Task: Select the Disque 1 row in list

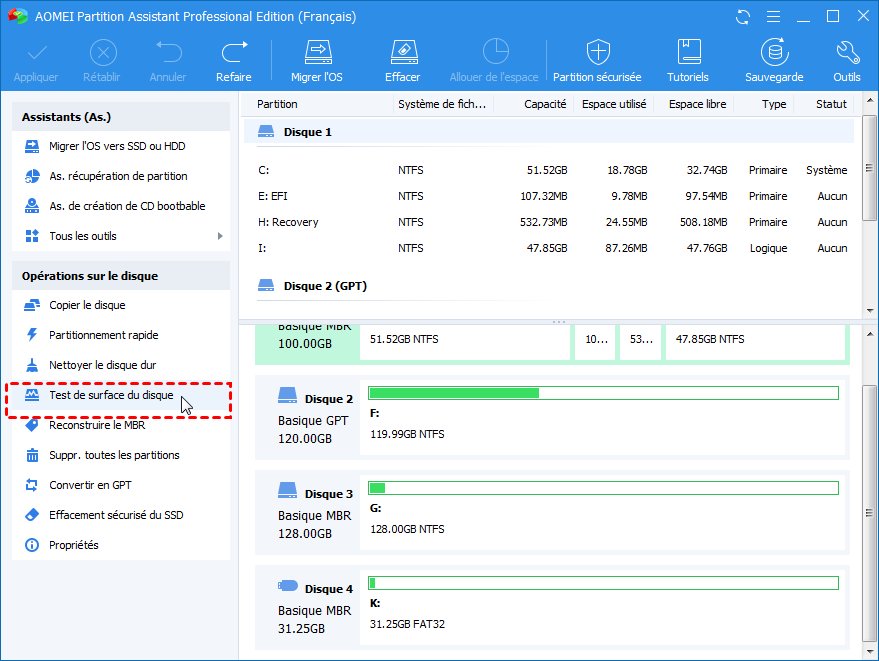Action: (549, 132)
